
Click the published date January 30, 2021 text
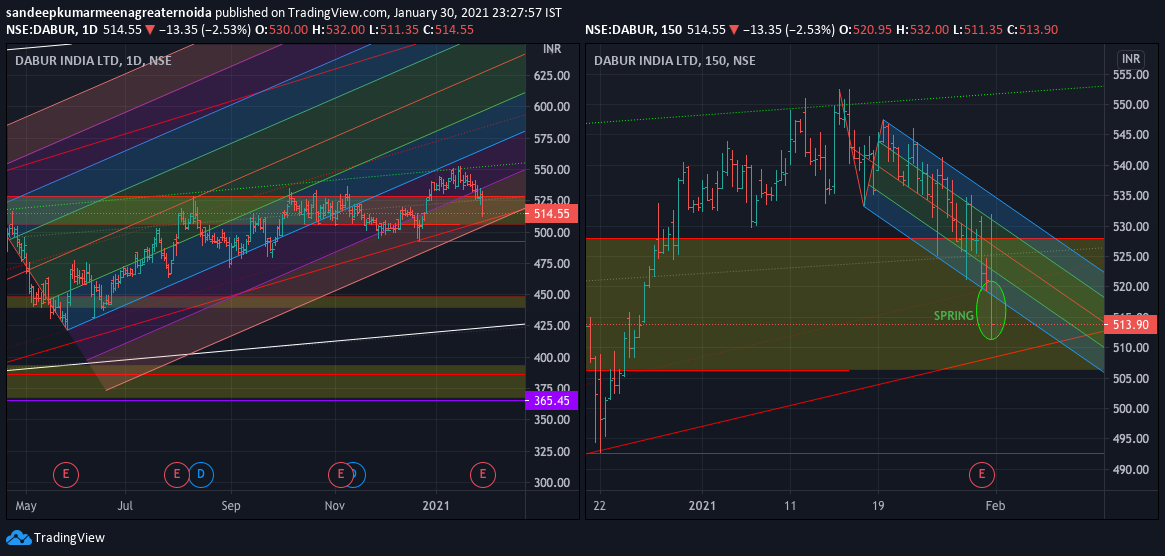point(440,13)
